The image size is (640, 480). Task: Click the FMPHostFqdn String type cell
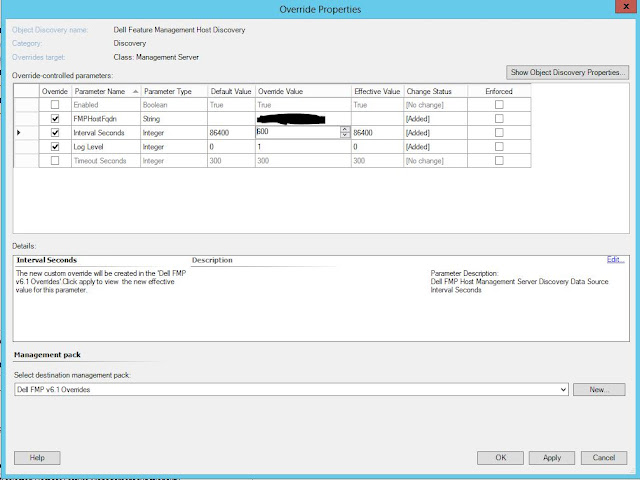click(174, 119)
